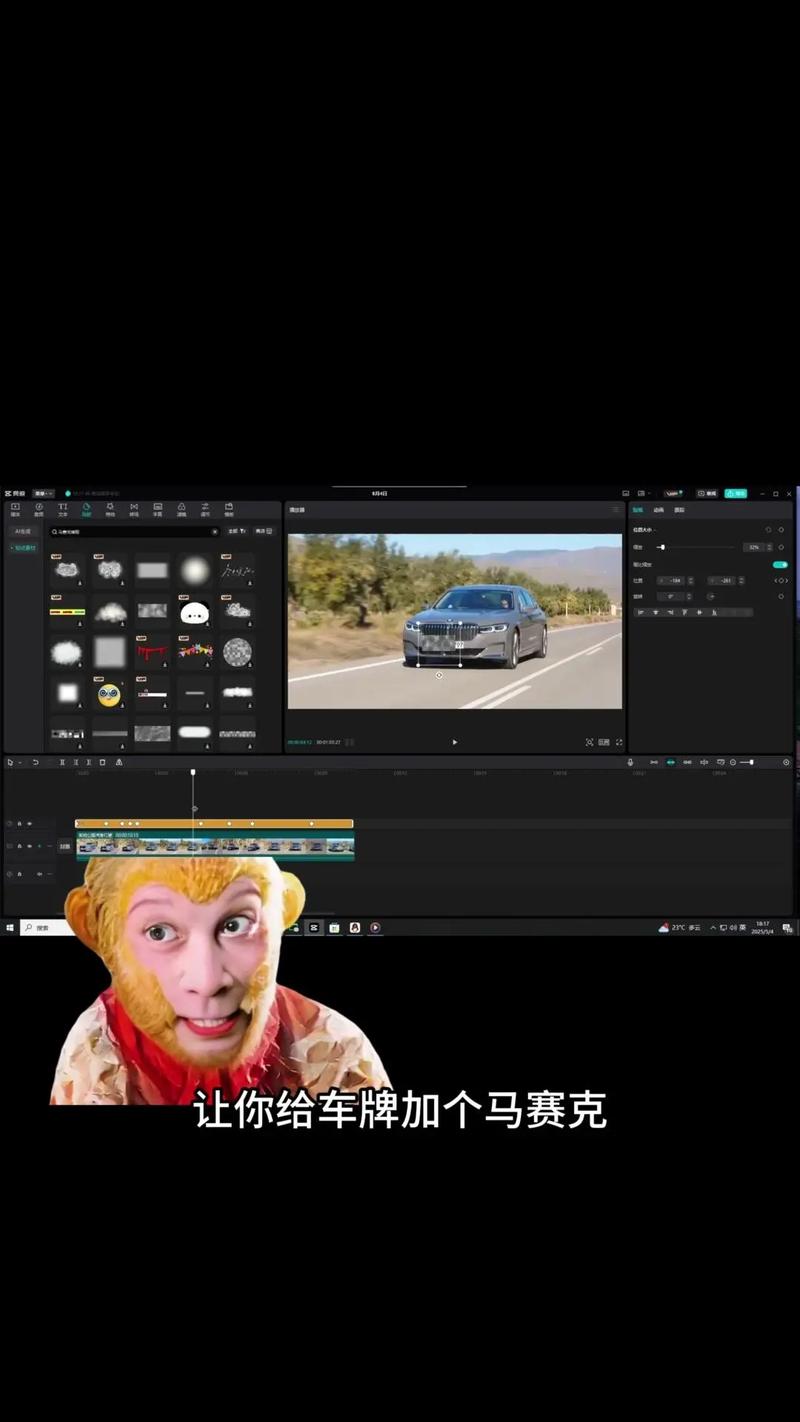800x1422 pixels.
Task: Open the Captions tab icon
Action: point(158,509)
